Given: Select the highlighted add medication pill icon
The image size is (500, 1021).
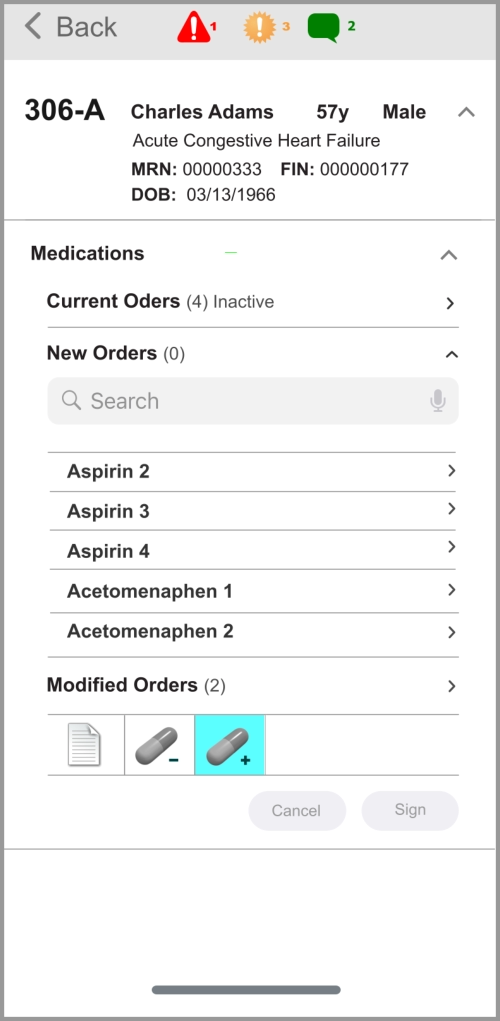Looking at the screenshot, I should tap(230, 745).
